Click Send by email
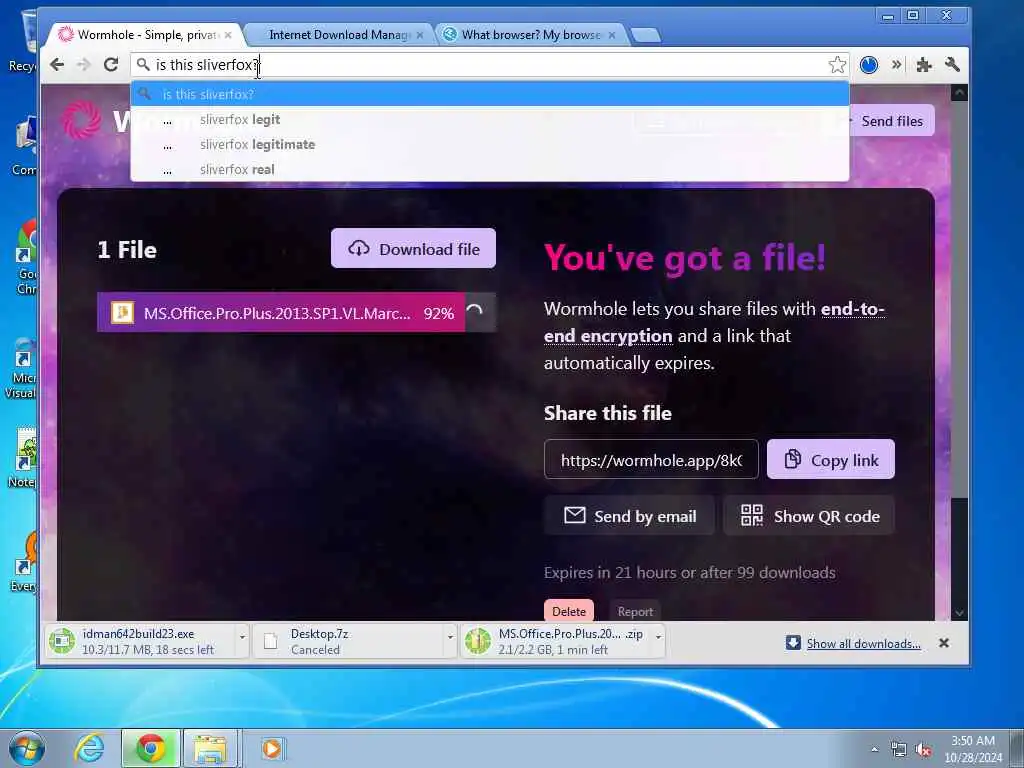Viewport: 1024px width, 768px height. 630,516
